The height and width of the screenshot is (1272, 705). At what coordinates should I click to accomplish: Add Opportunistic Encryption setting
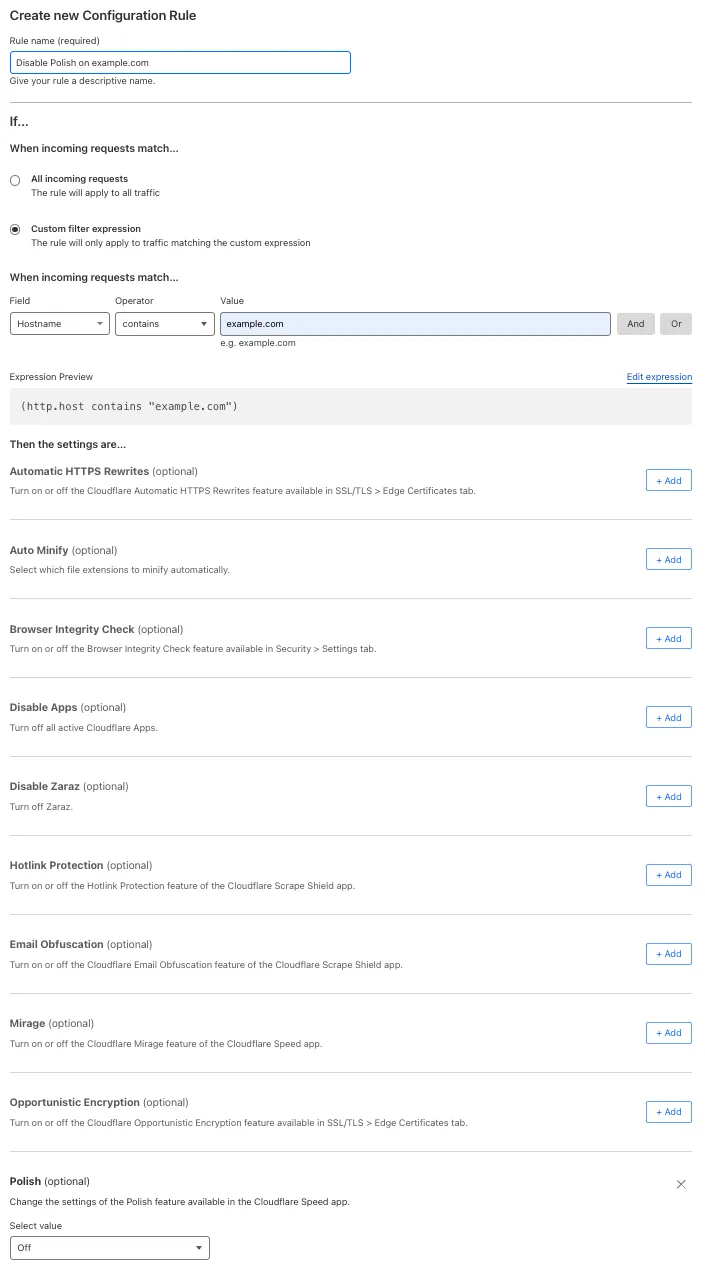(668, 1112)
